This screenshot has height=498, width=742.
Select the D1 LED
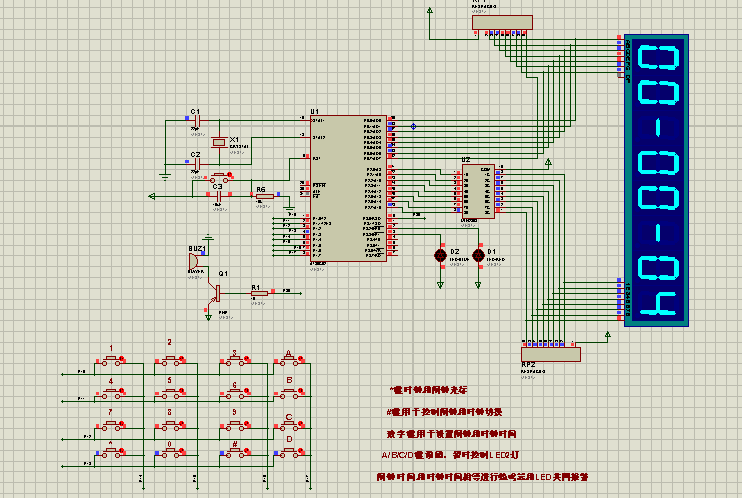click(478, 255)
